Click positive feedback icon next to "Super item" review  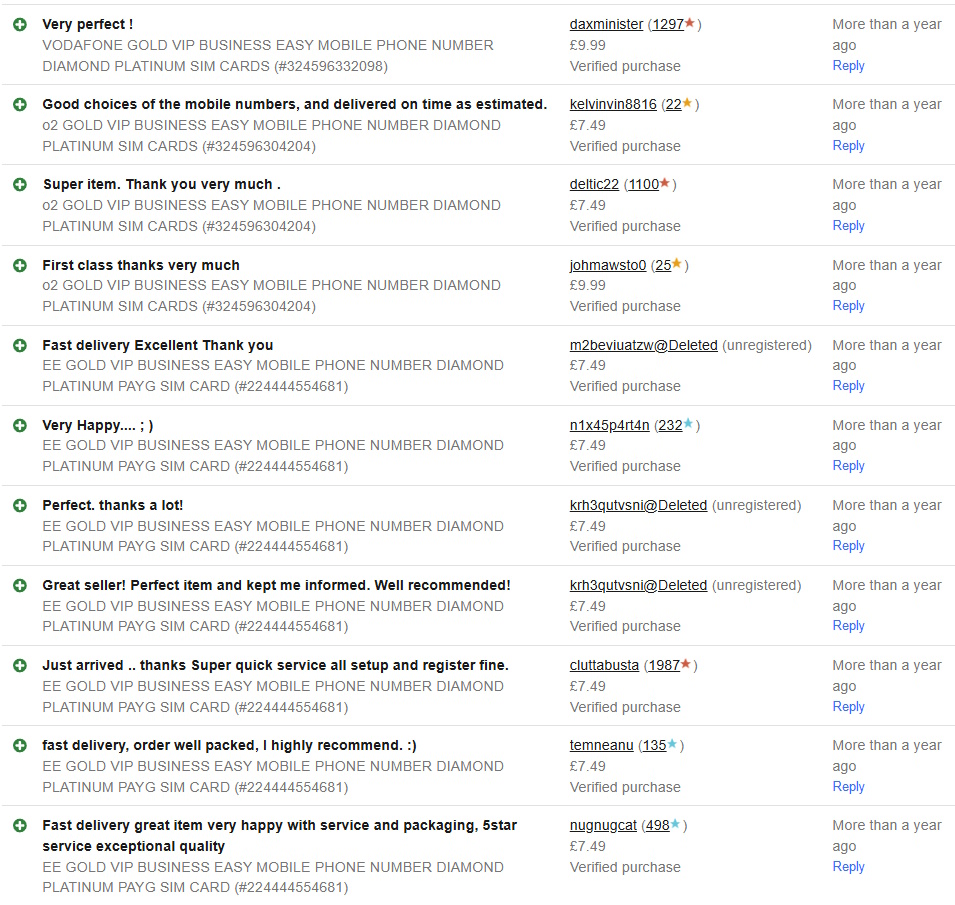[20, 185]
